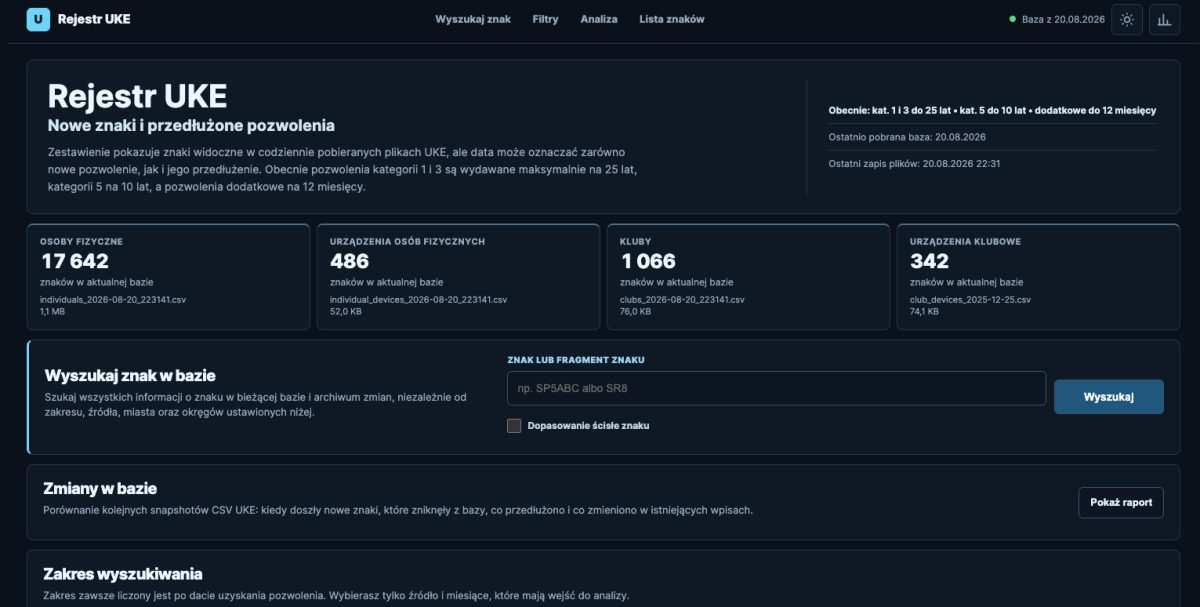The width and height of the screenshot is (1200, 607).
Task: Click the Zakres wyszukiwania heading
Action: [123, 573]
